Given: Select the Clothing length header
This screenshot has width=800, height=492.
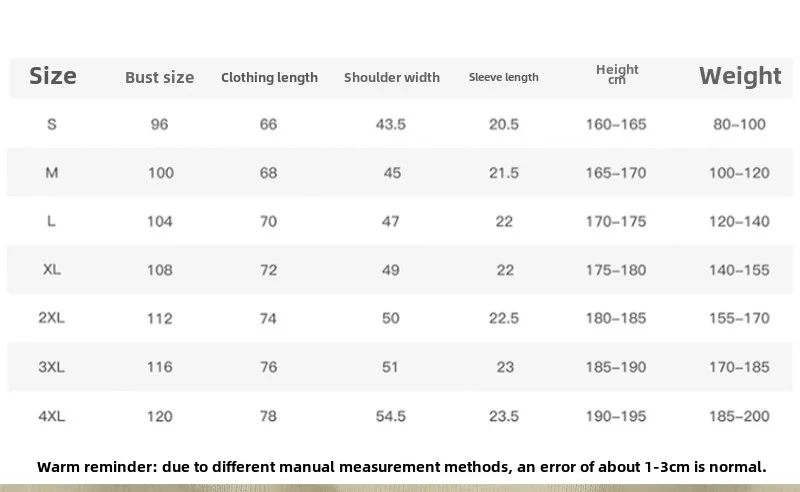Looking at the screenshot, I should (269, 77).
